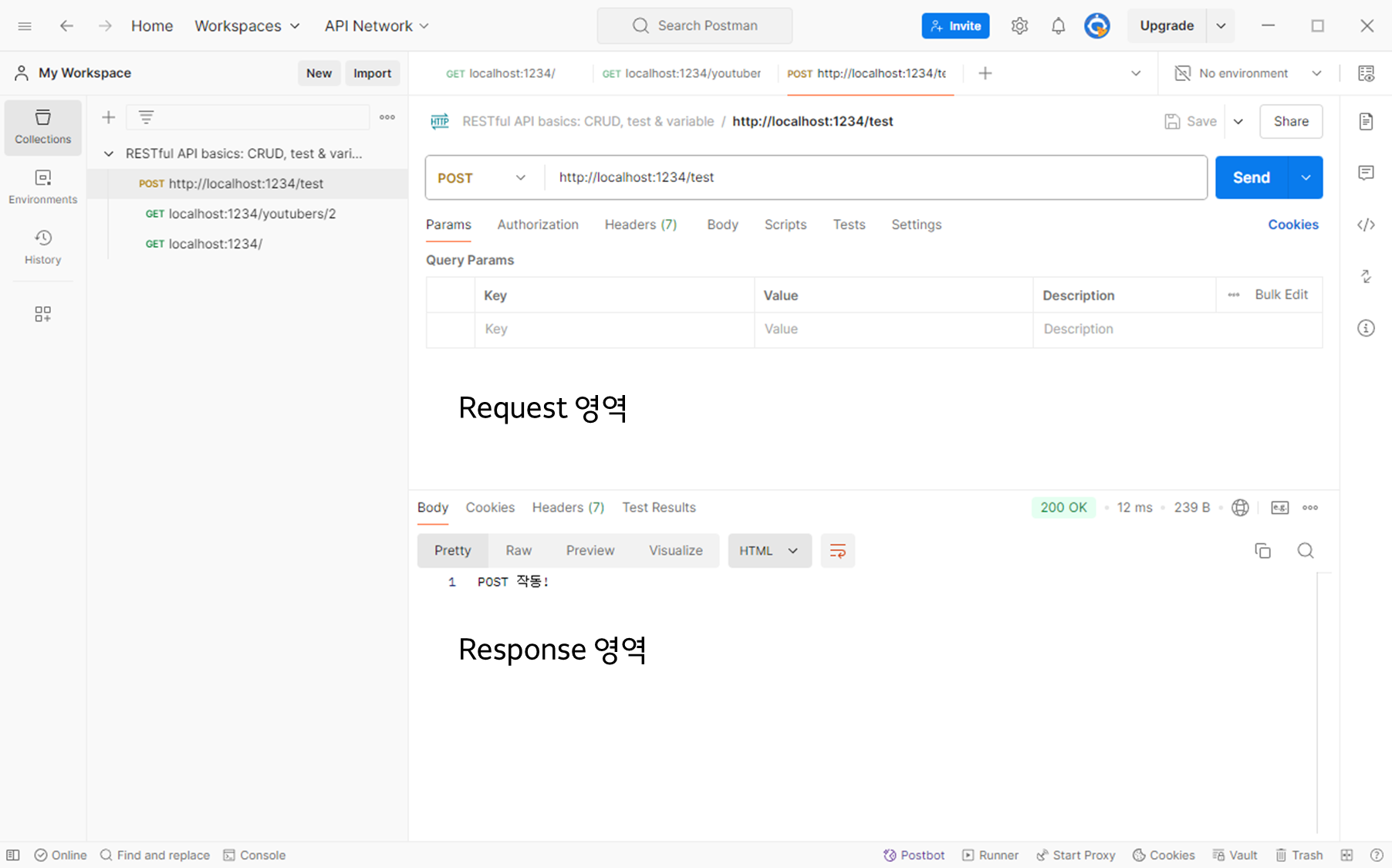Copy the response body
This screenshot has width=1392, height=868.
point(1262,551)
